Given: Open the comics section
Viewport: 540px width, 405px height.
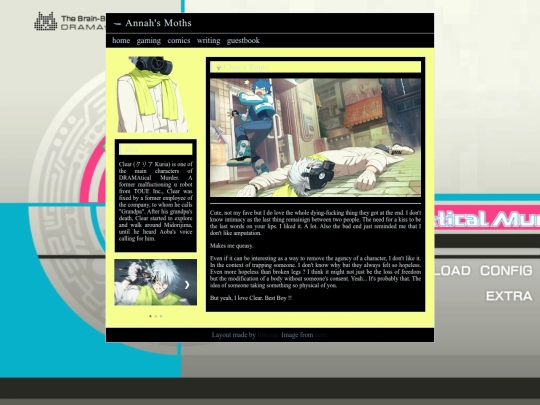Looking at the screenshot, I should (x=179, y=40).
